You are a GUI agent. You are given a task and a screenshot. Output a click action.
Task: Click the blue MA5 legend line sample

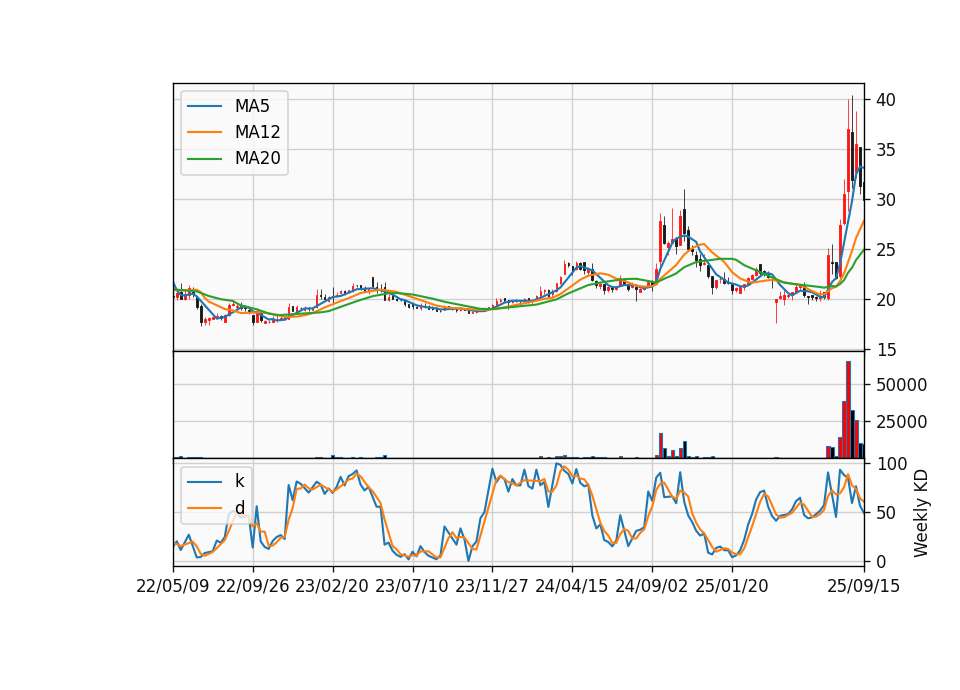pyautogui.click(x=204, y=106)
